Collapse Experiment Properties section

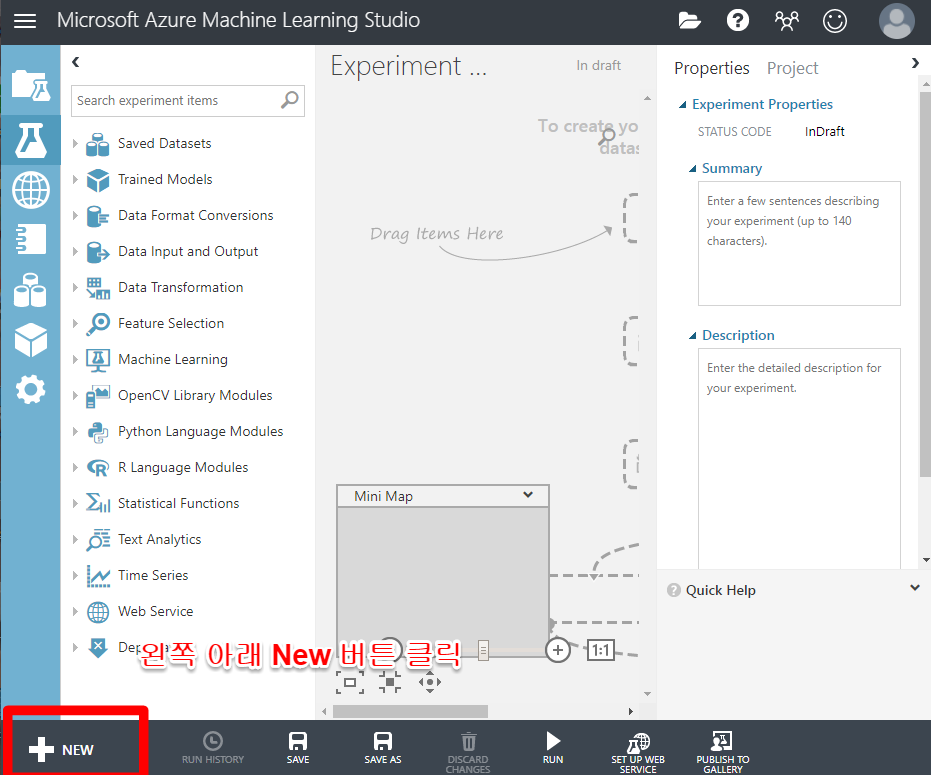(683, 105)
